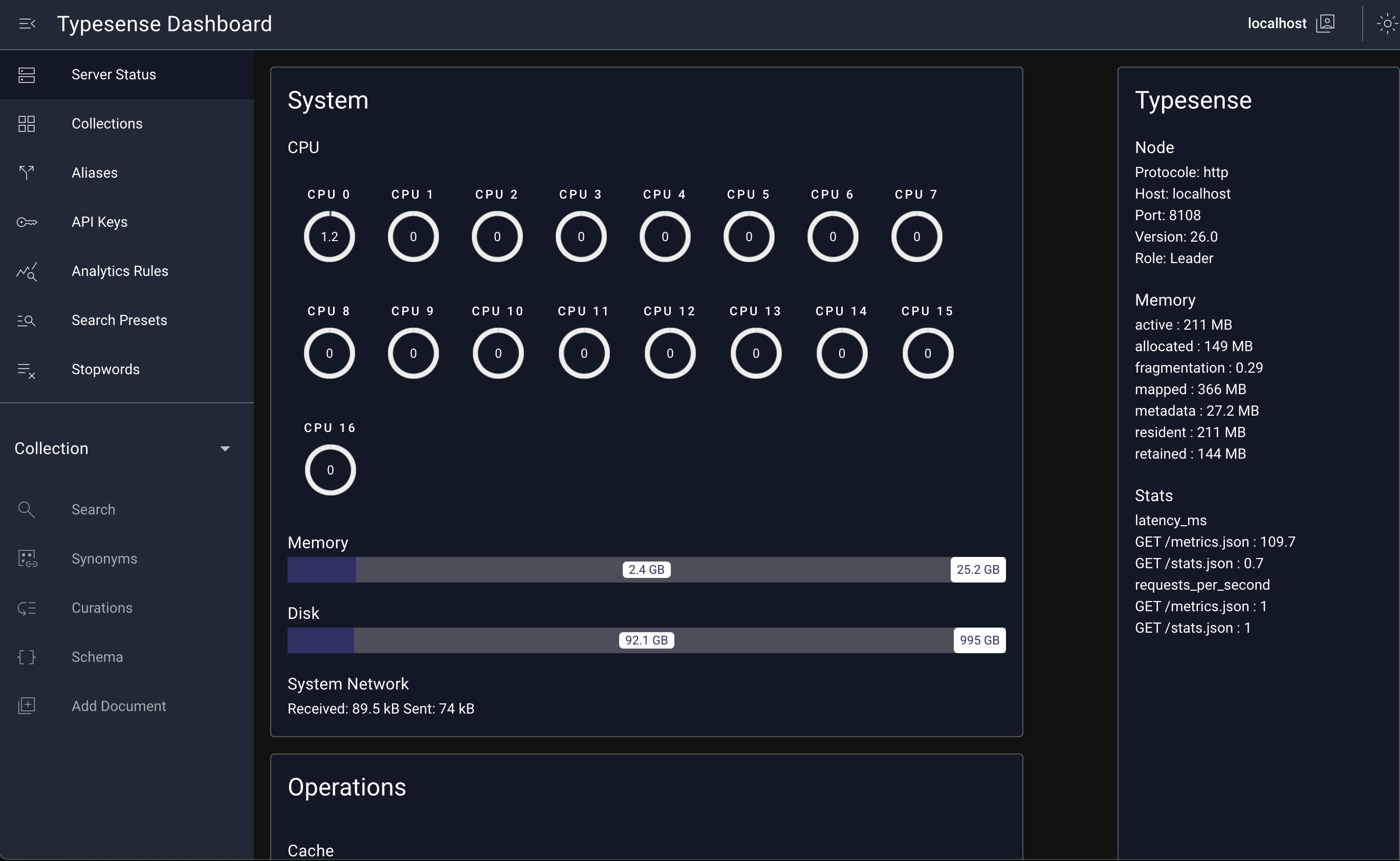This screenshot has width=1400, height=861.
Task: Click the Collections grid icon
Action: 26,123
